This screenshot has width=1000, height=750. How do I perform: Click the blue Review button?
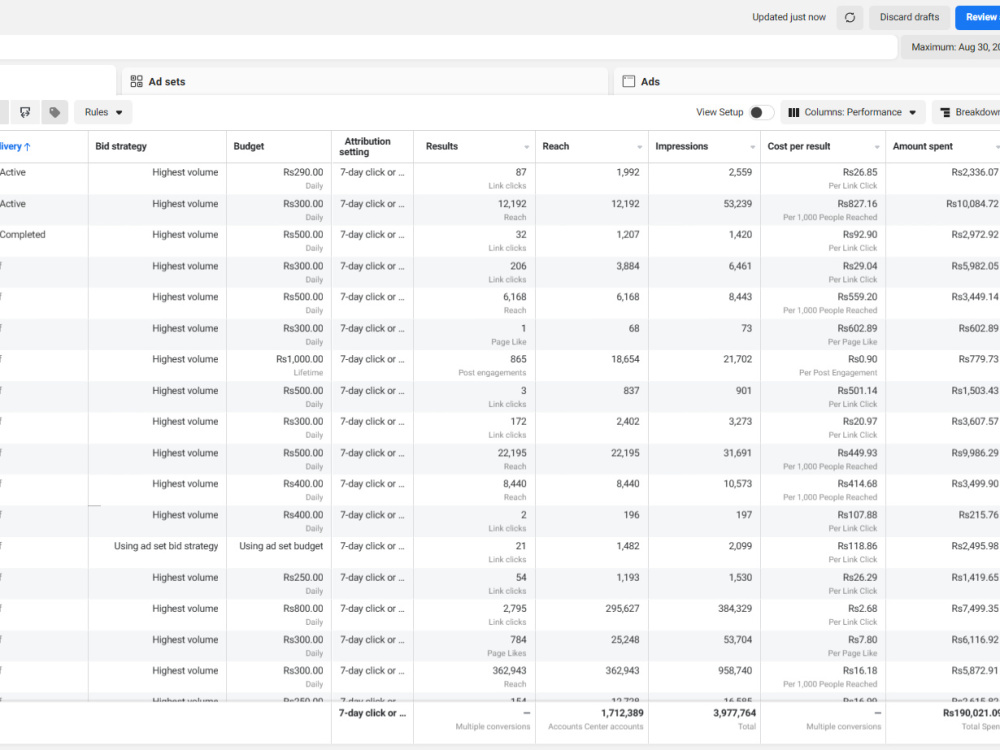point(978,17)
